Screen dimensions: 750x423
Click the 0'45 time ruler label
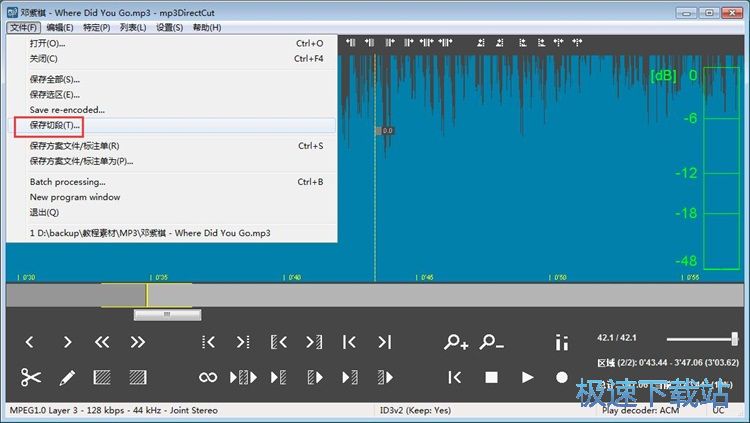tap(427, 278)
